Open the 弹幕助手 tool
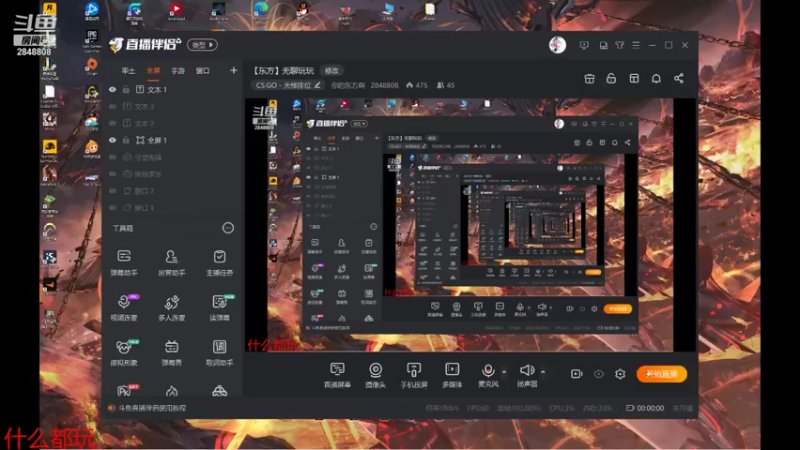800x450 pixels. (124, 263)
